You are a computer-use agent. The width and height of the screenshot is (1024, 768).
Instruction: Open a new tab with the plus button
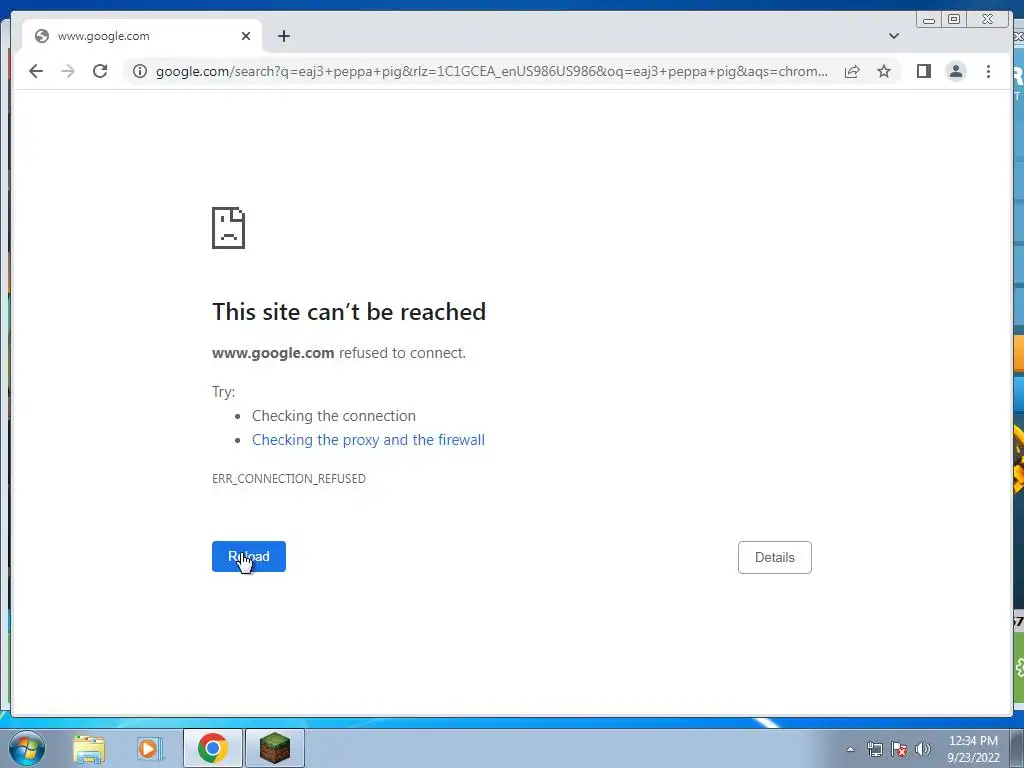tap(283, 36)
